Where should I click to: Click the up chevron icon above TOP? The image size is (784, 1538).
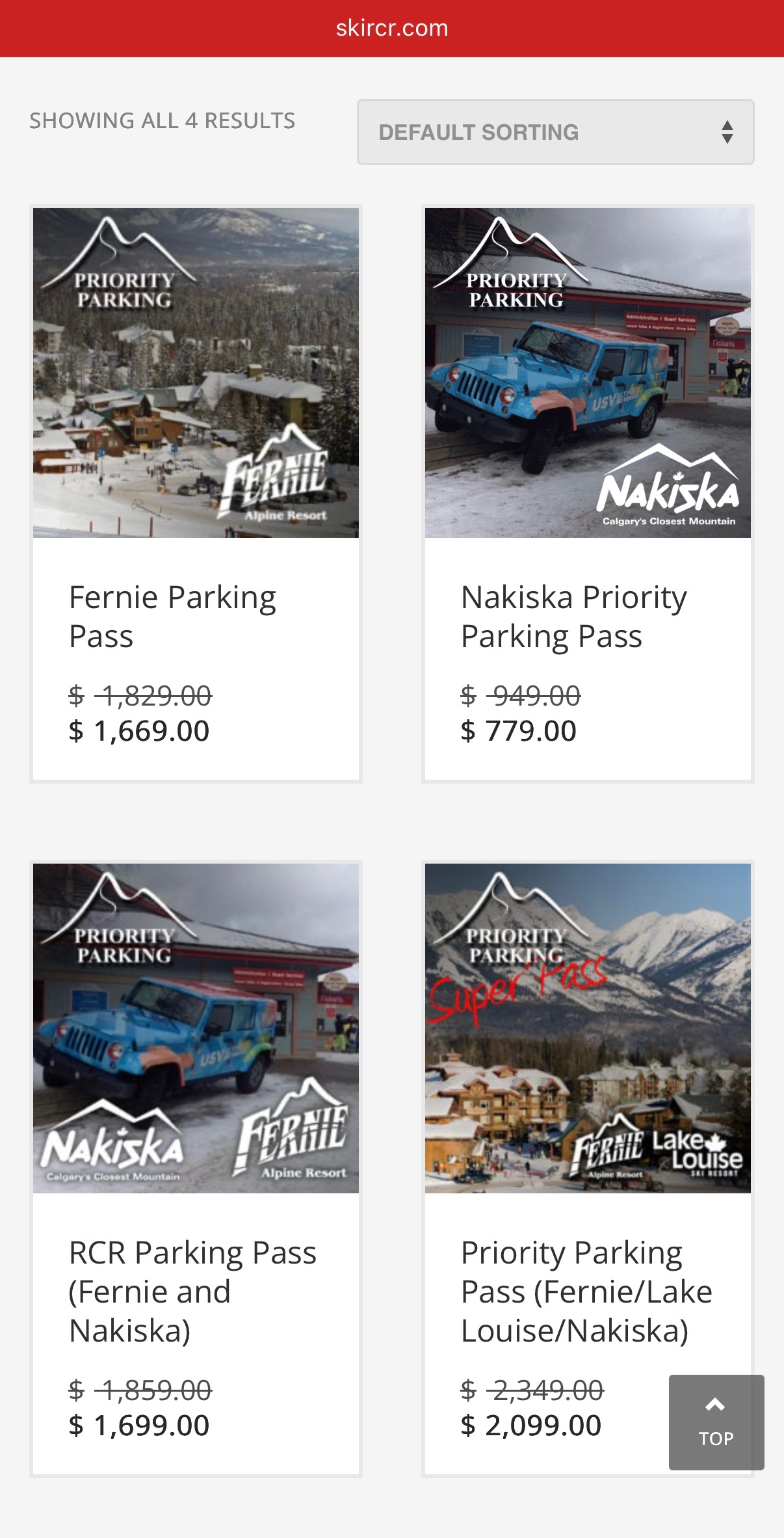coord(715,1405)
